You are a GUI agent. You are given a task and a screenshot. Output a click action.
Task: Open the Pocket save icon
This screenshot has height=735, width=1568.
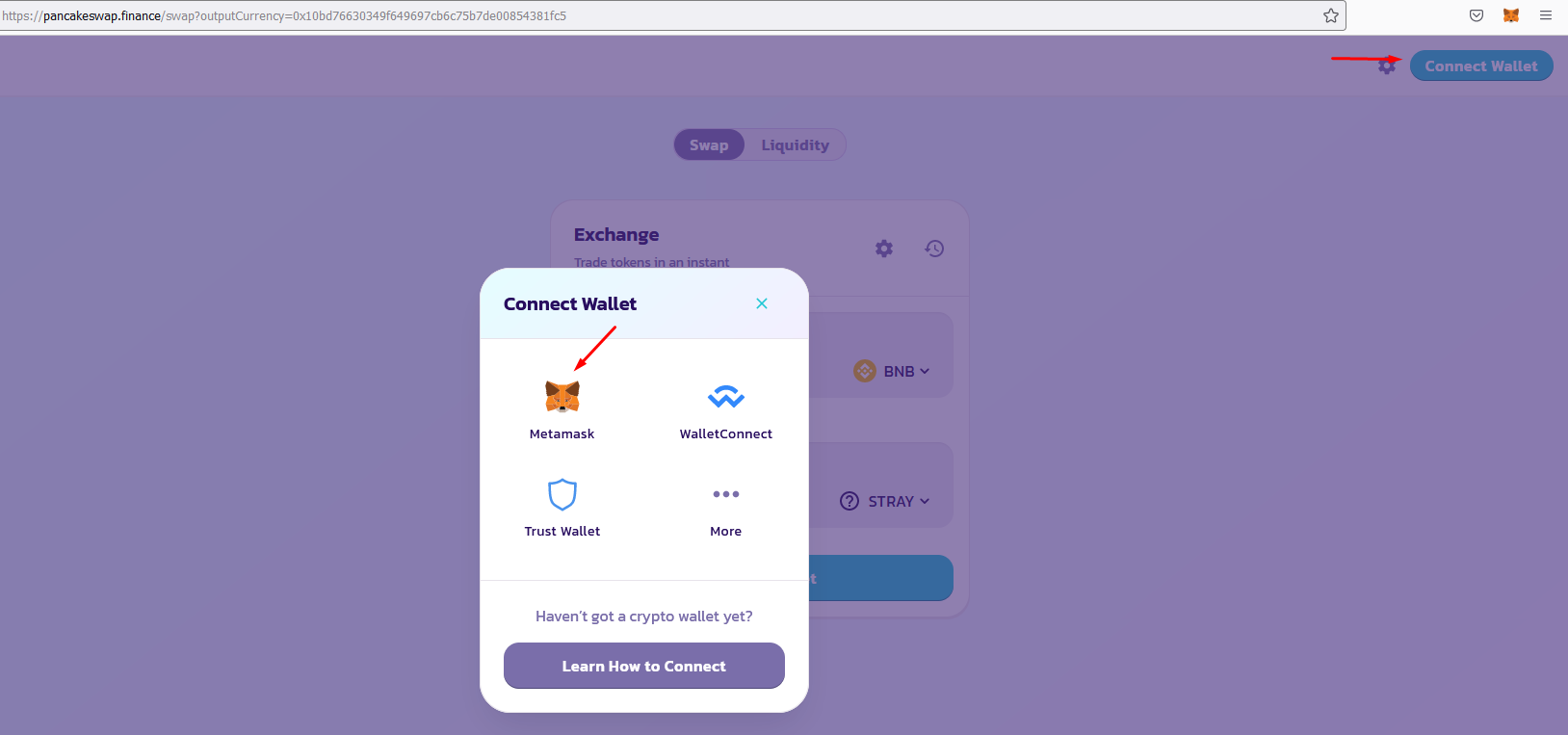1477,15
